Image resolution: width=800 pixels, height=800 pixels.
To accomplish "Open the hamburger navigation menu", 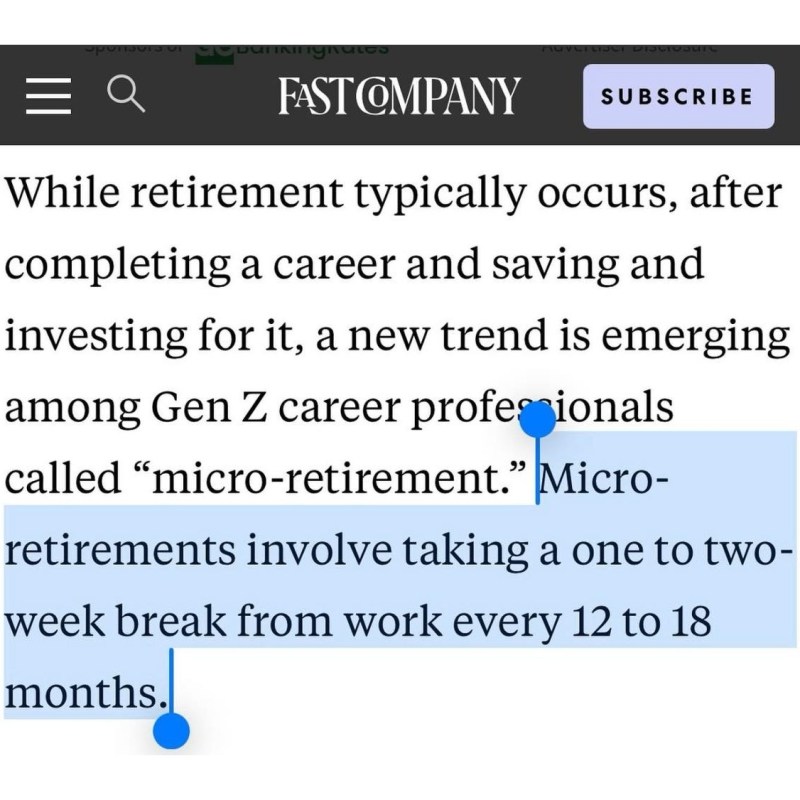I will pos(46,97).
